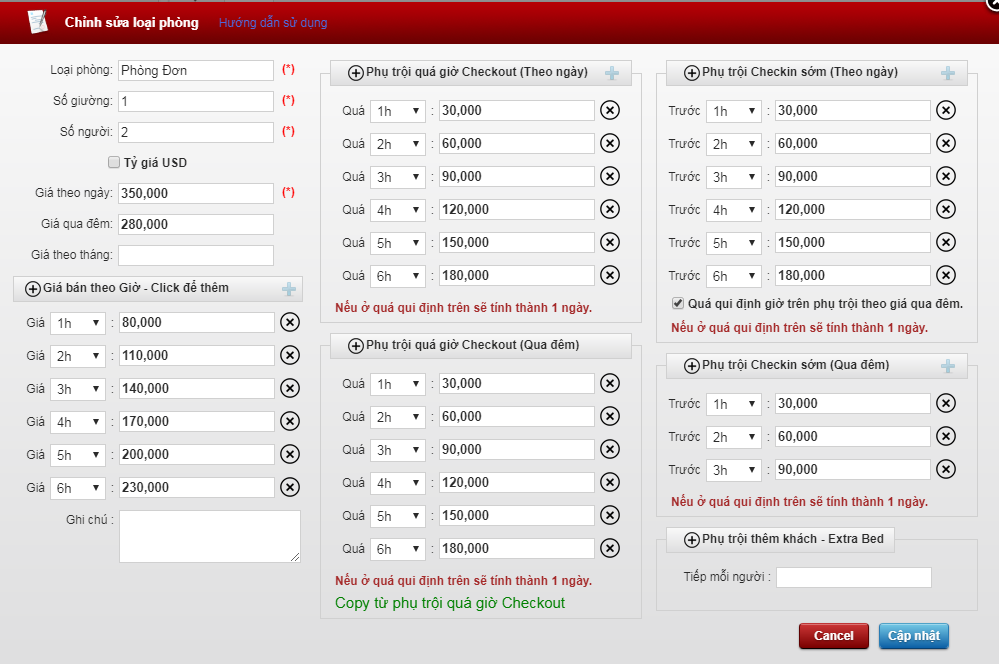Remove the 80,000 hourly price row
Screen dimensions: 999x664
click(290, 322)
